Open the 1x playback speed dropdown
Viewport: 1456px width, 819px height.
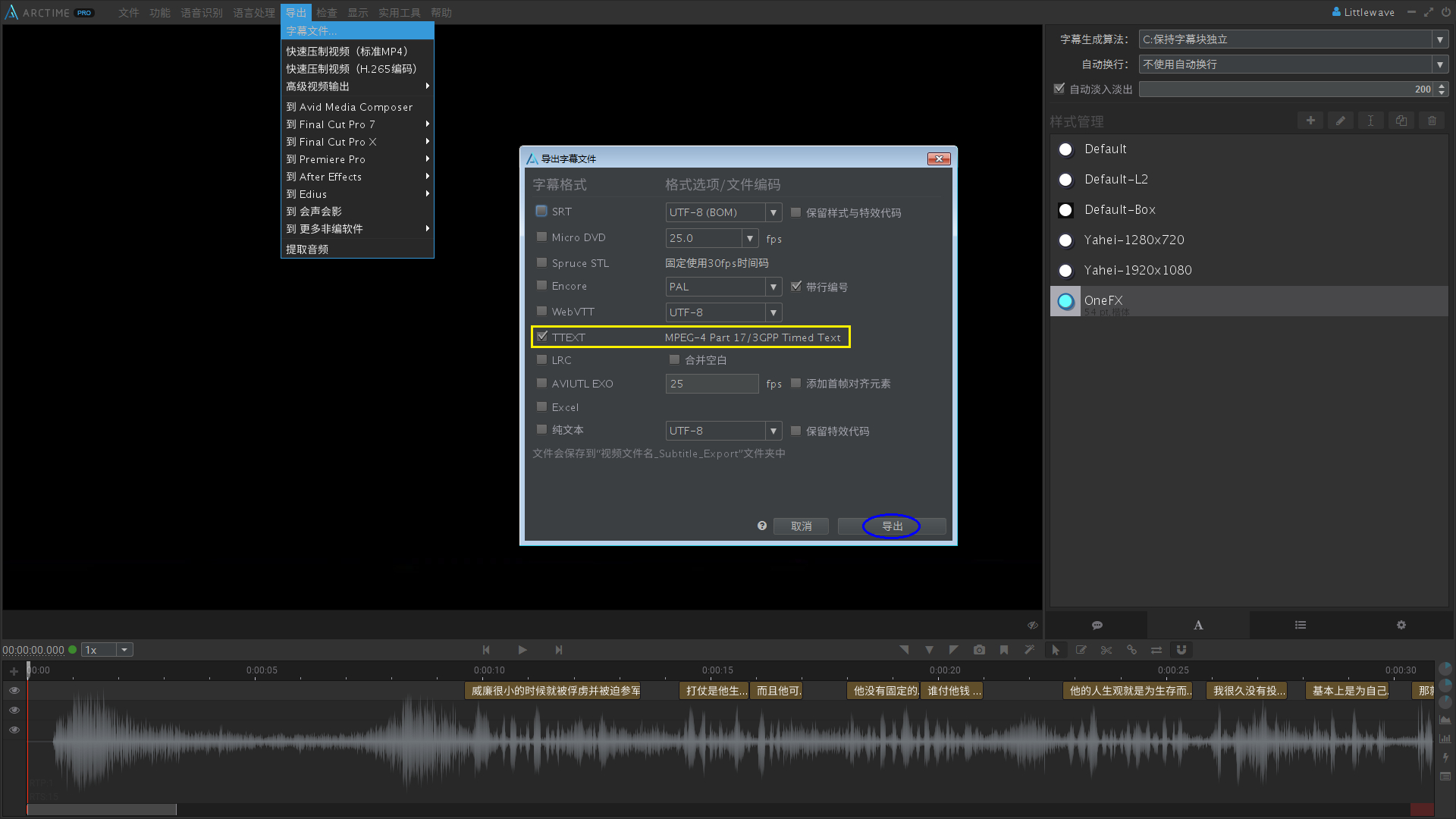107,650
